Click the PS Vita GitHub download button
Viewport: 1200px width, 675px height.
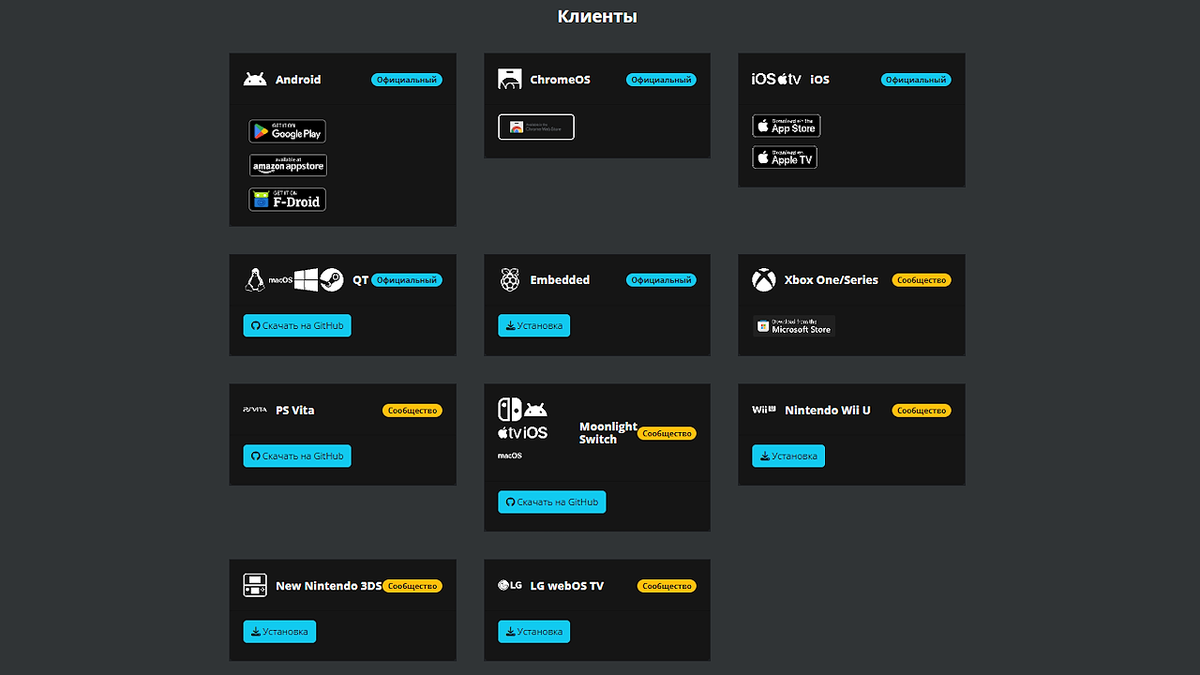[x=297, y=456]
